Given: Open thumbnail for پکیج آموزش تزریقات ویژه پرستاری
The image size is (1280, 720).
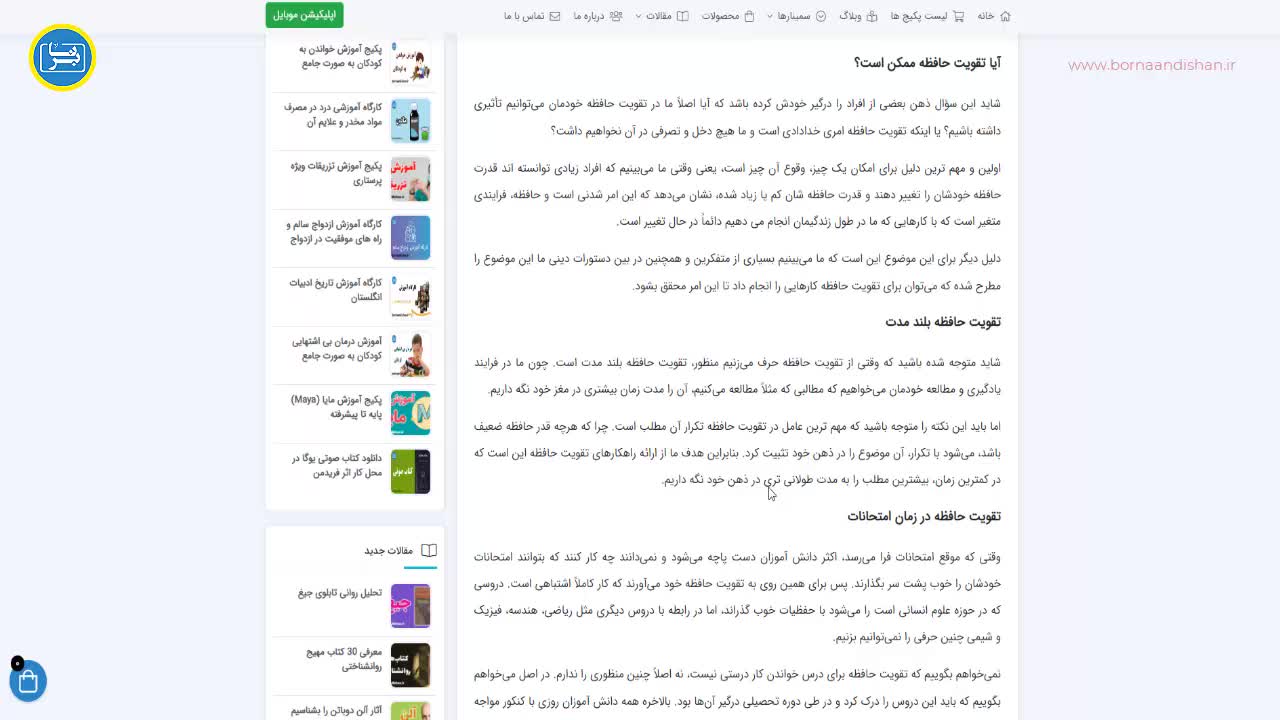Looking at the screenshot, I should [x=411, y=179].
